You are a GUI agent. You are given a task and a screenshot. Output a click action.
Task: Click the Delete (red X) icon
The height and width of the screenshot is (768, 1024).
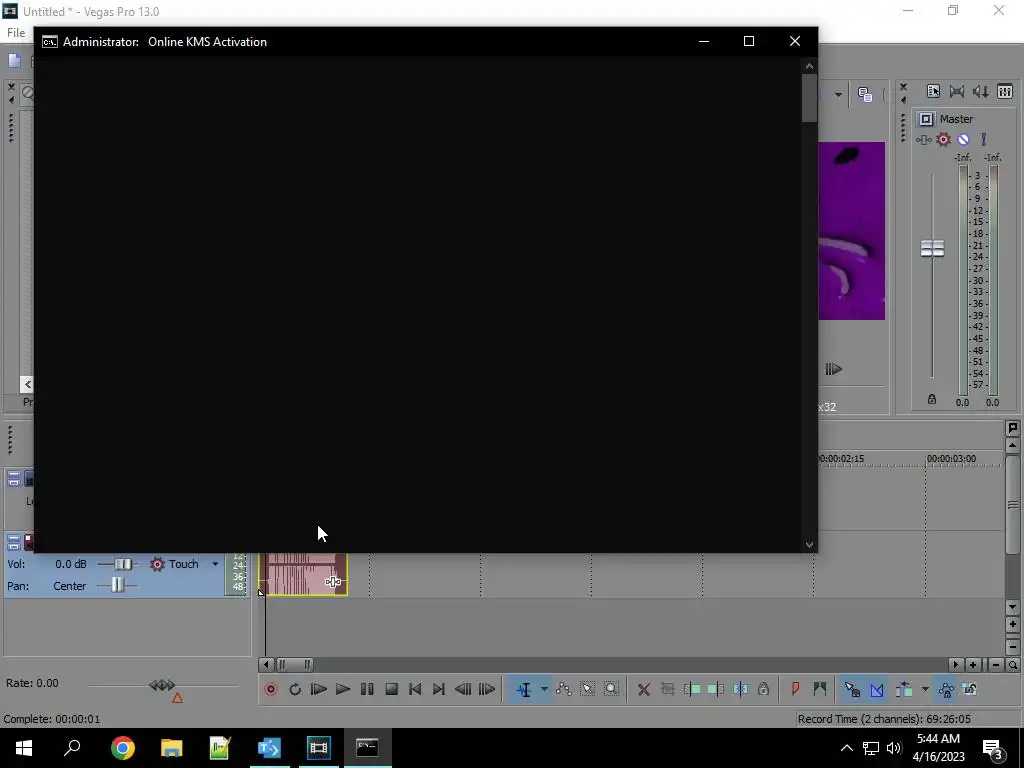click(644, 689)
